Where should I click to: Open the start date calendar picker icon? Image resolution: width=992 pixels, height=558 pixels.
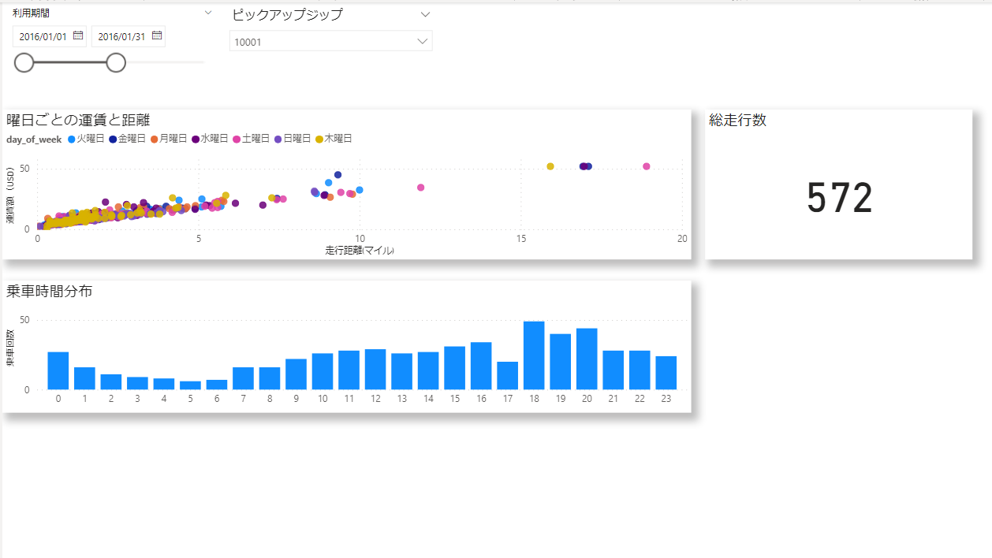click(x=78, y=36)
